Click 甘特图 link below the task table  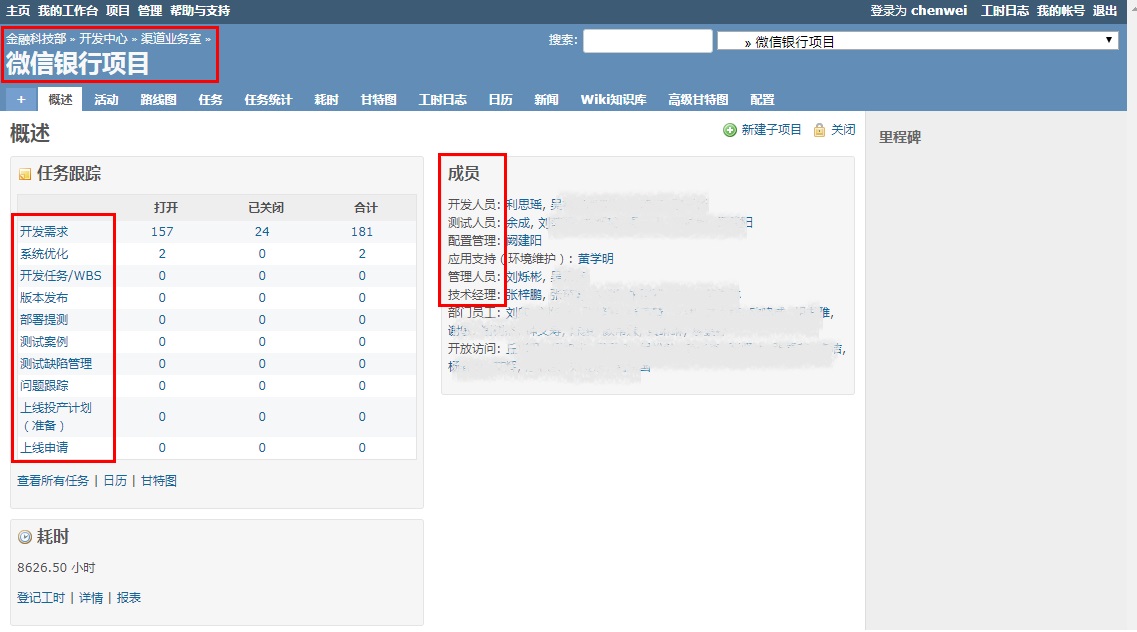(x=159, y=481)
